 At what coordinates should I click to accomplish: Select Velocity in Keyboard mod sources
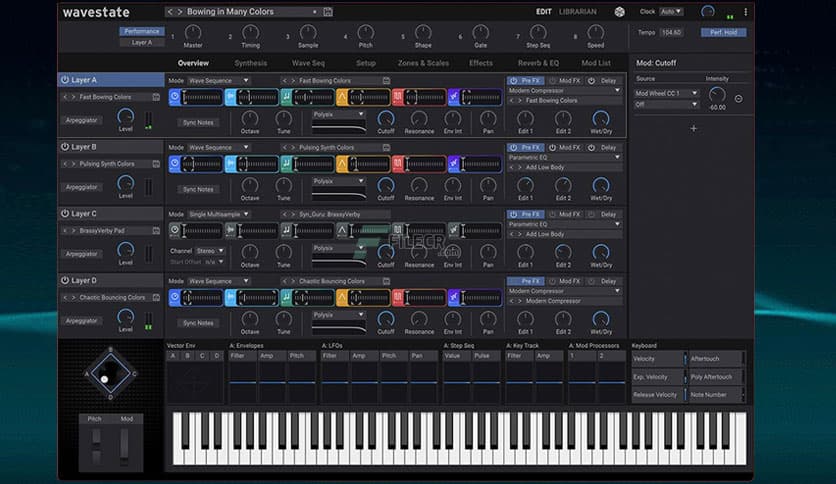point(658,359)
